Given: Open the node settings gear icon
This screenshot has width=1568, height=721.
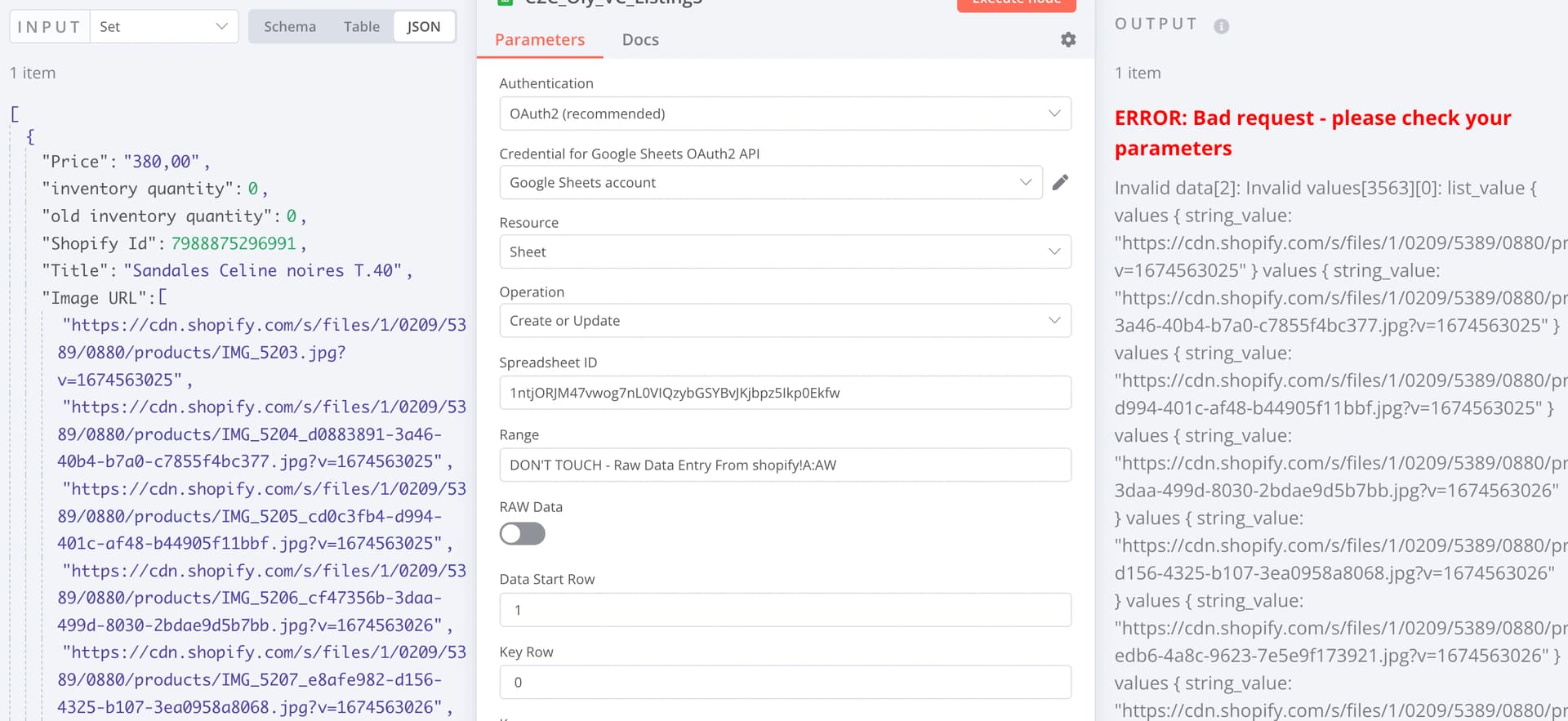Looking at the screenshot, I should coord(1067,40).
